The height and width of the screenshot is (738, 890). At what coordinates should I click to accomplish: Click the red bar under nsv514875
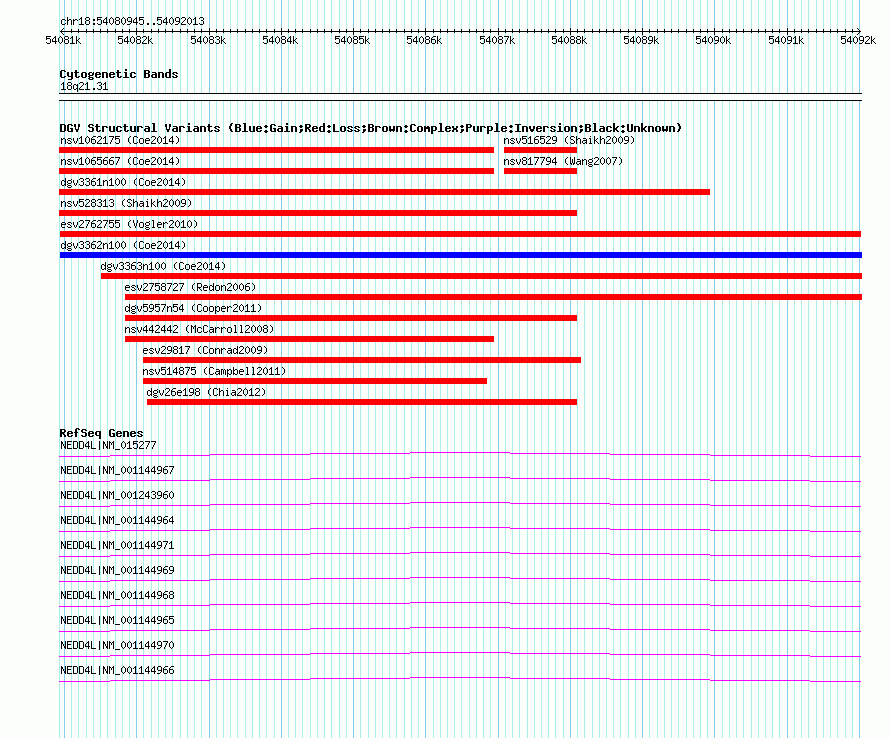[315, 381]
